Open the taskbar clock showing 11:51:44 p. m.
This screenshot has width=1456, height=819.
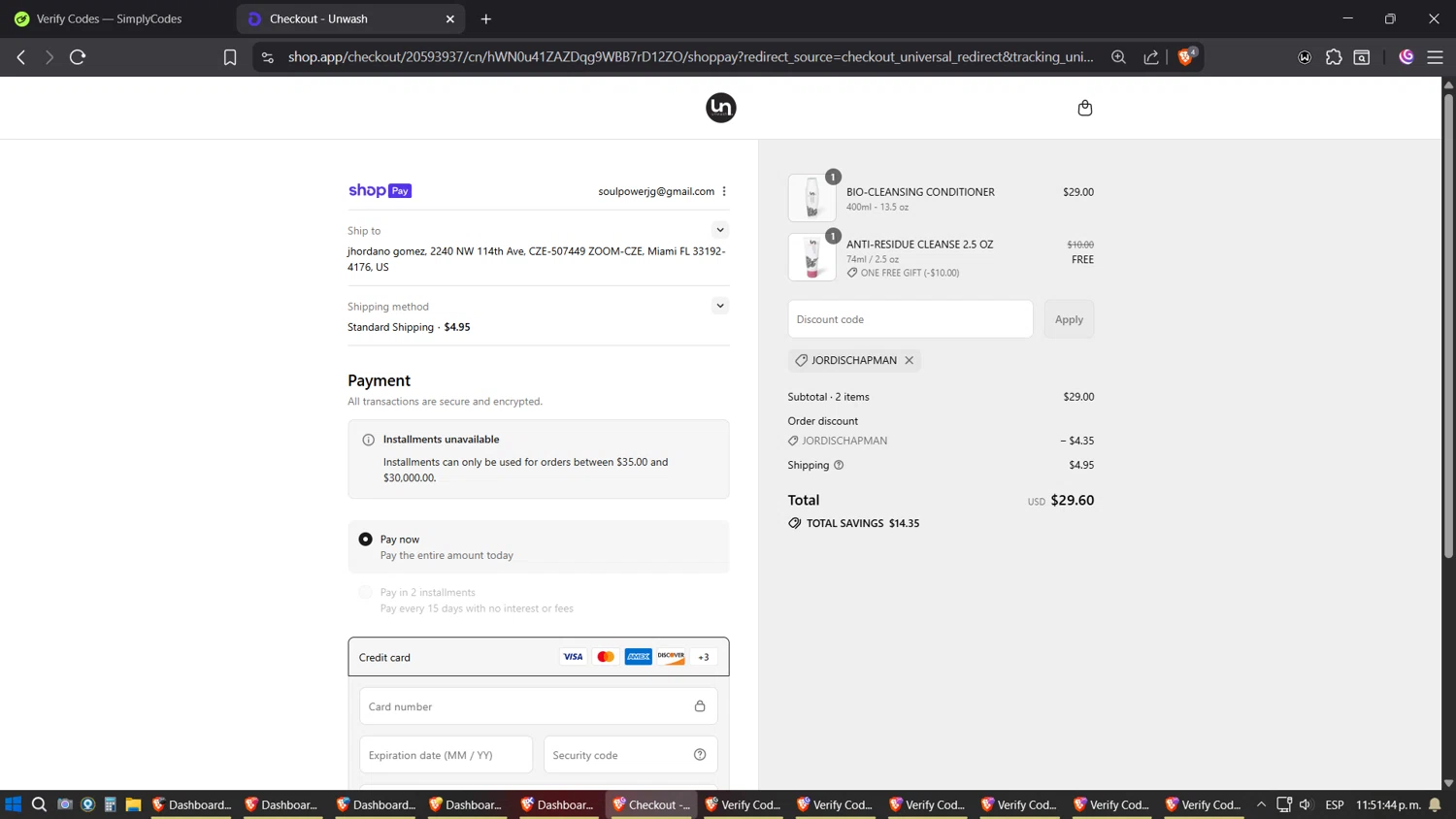pyautogui.click(x=1388, y=804)
